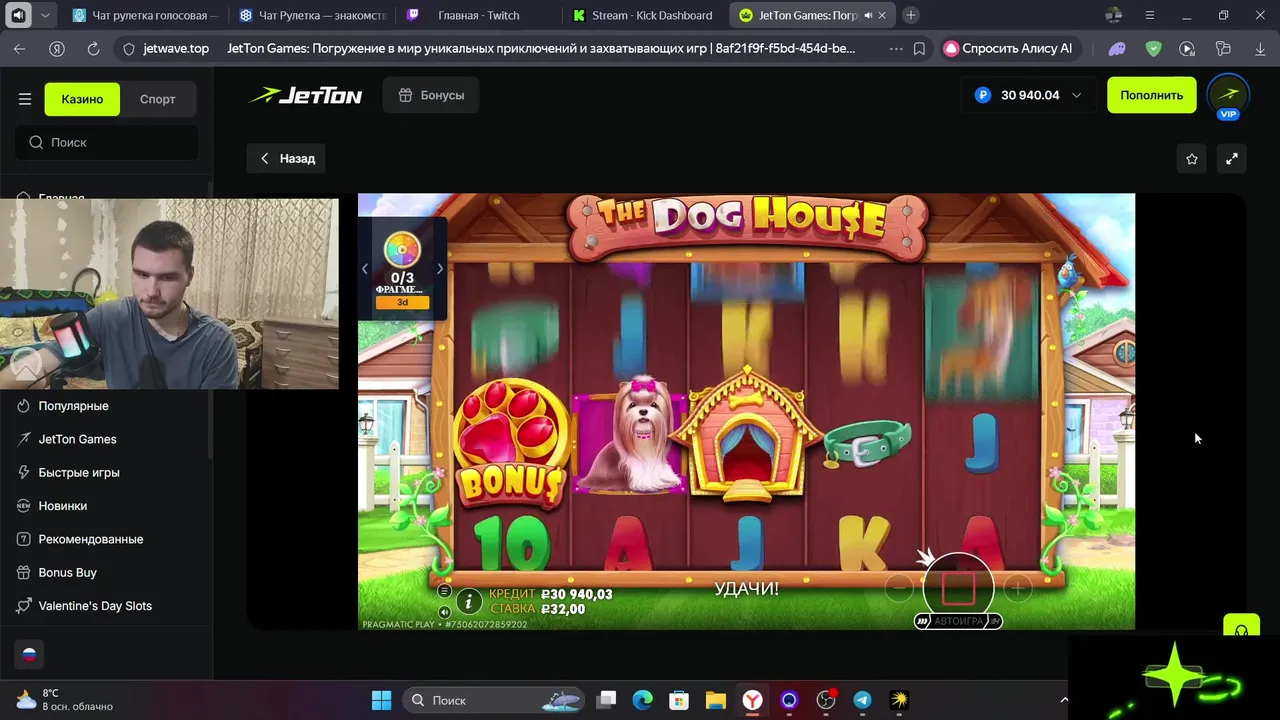Open File Explorer from the taskbar
1280x720 pixels.
[715, 700]
